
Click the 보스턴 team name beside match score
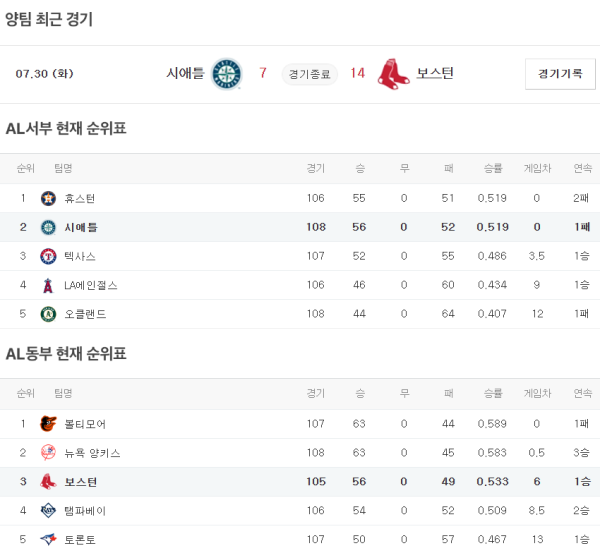[x=435, y=73]
